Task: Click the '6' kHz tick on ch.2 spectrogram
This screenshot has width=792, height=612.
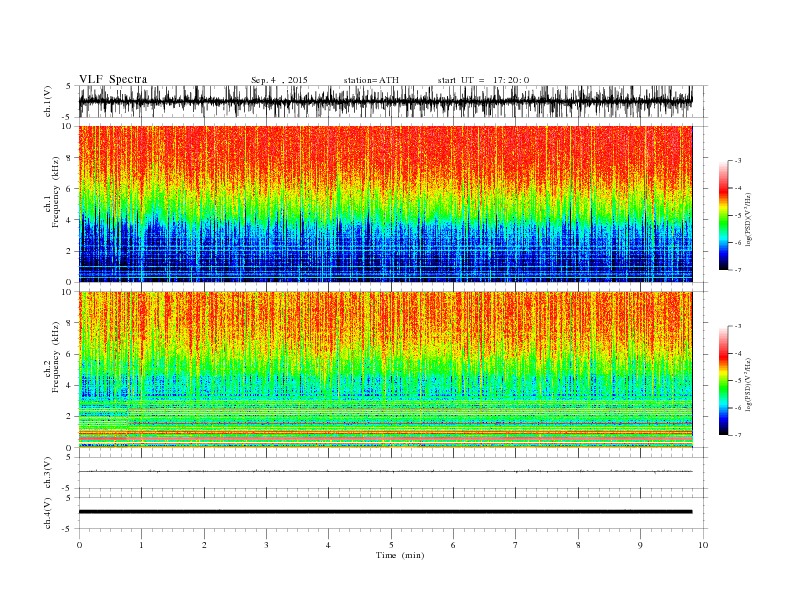Action: pyautogui.click(x=69, y=354)
